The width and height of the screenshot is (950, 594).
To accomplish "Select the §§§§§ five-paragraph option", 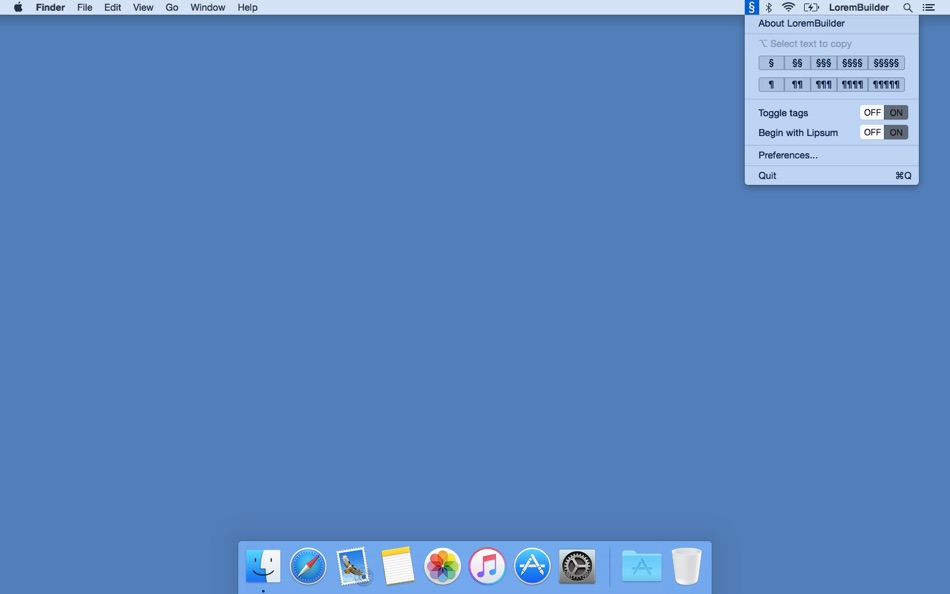I will tap(886, 62).
